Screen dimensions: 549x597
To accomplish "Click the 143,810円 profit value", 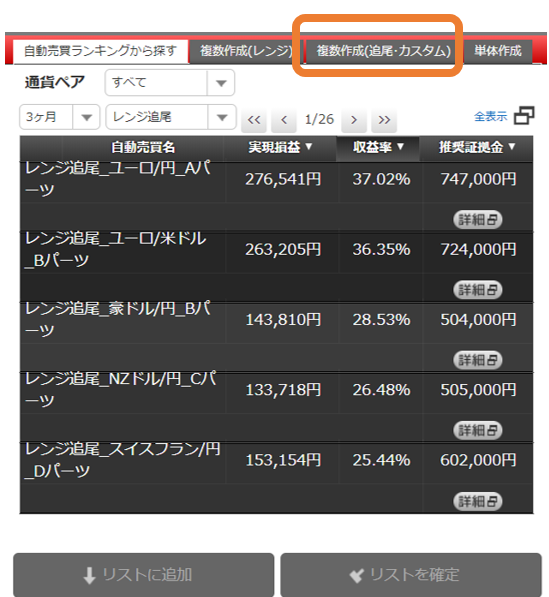I will (x=283, y=320).
